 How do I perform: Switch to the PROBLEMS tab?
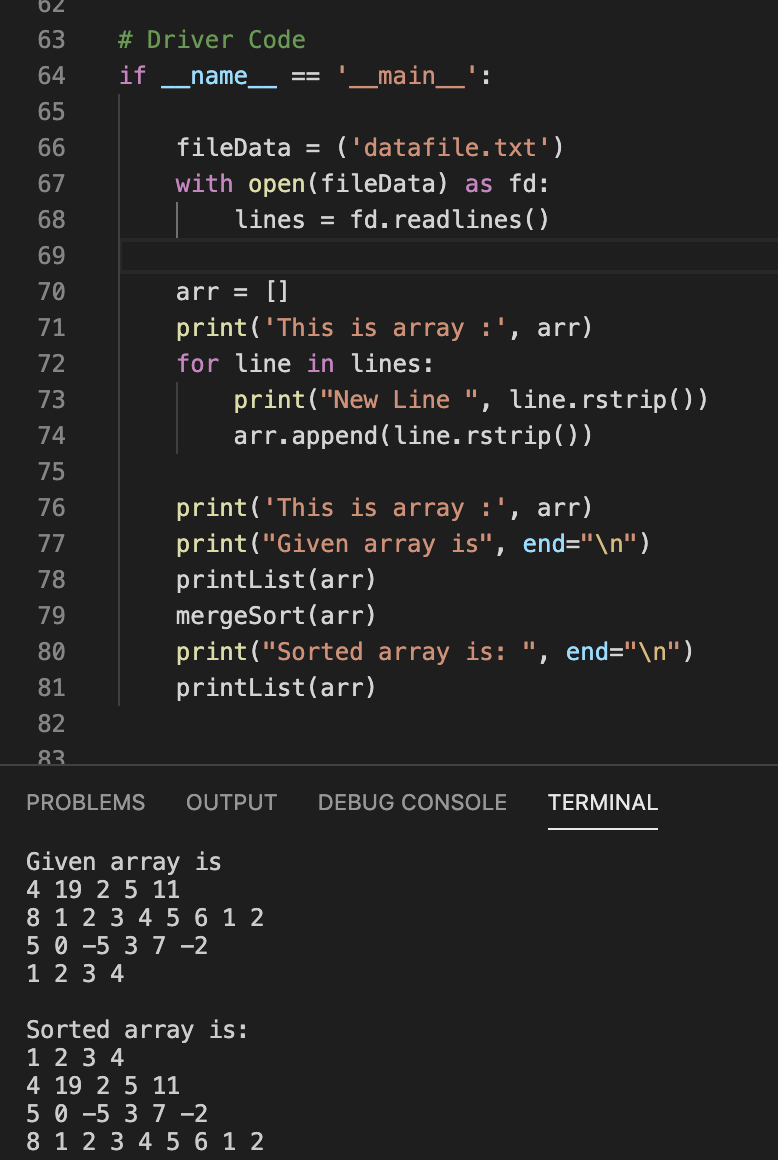click(x=85, y=802)
